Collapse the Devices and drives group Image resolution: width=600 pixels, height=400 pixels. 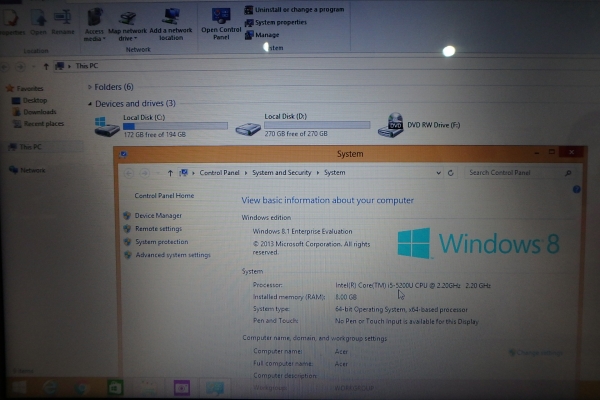[90, 104]
